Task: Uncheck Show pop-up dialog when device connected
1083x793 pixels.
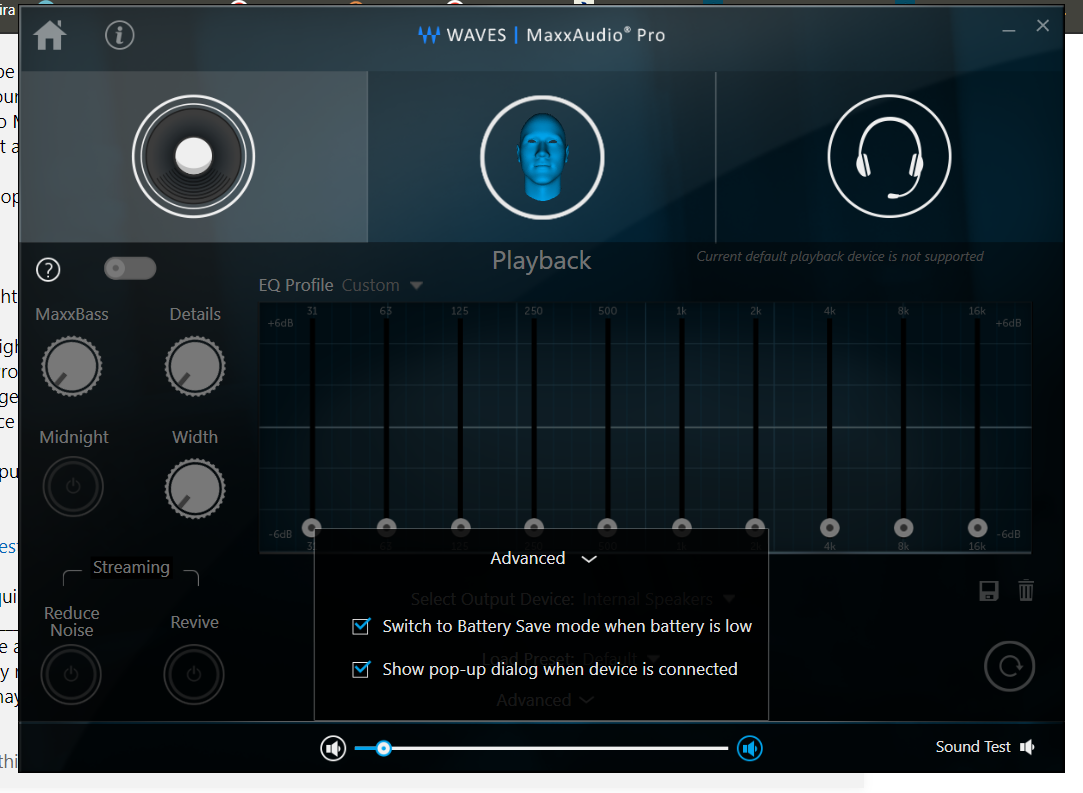Action: click(x=361, y=669)
